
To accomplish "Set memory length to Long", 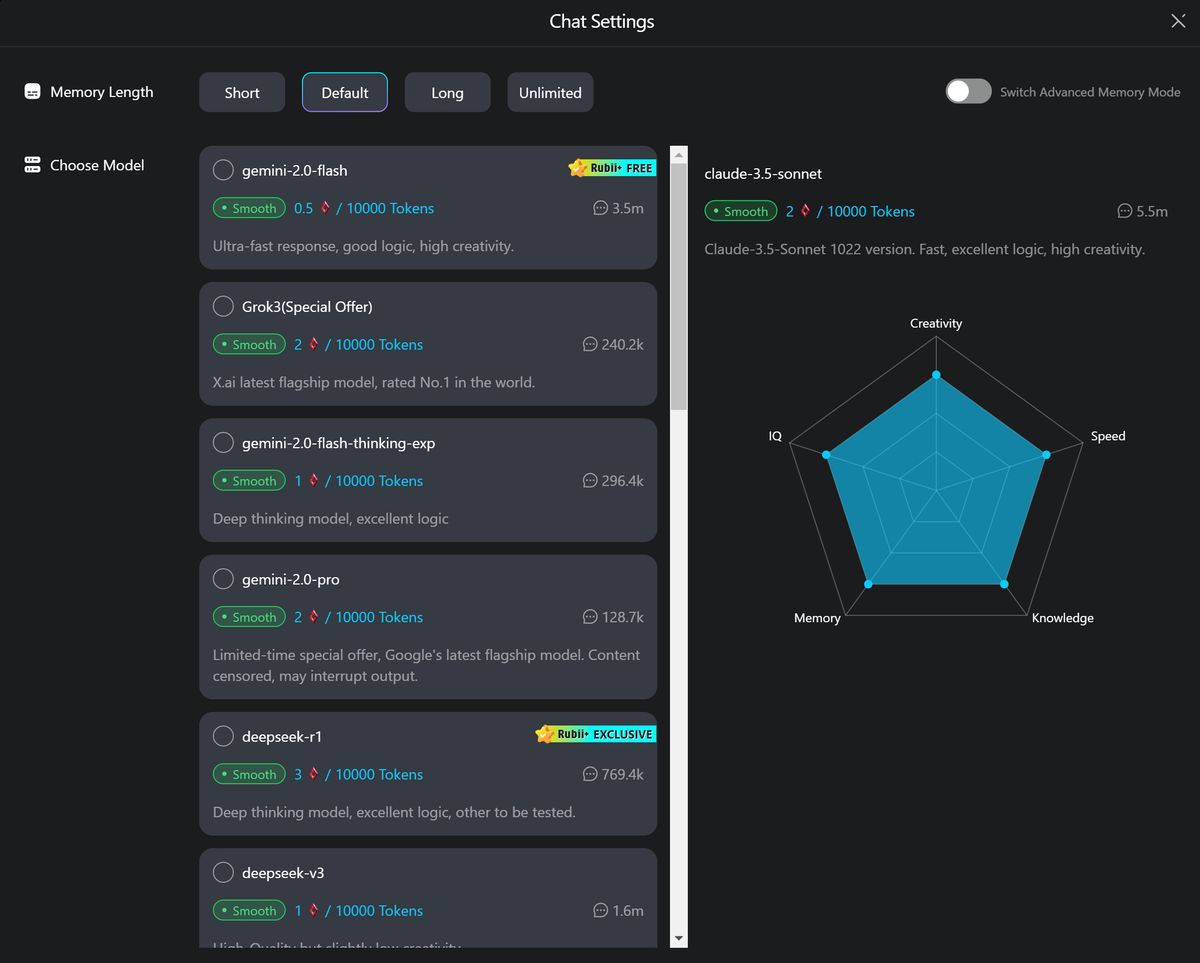I will pyautogui.click(x=447, y=93).
